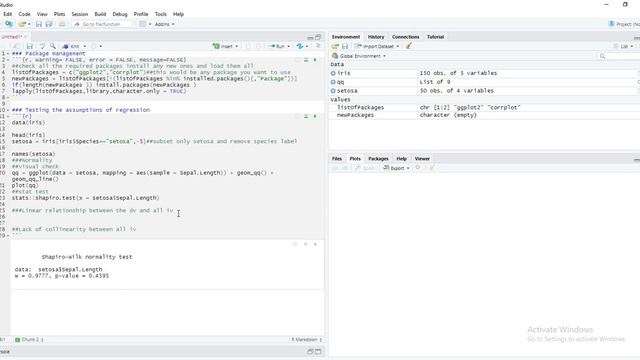Viewport: 640px width, 360px height.
Task: Collapse the section heading at line 10
Action: click(x=8, y=110)
